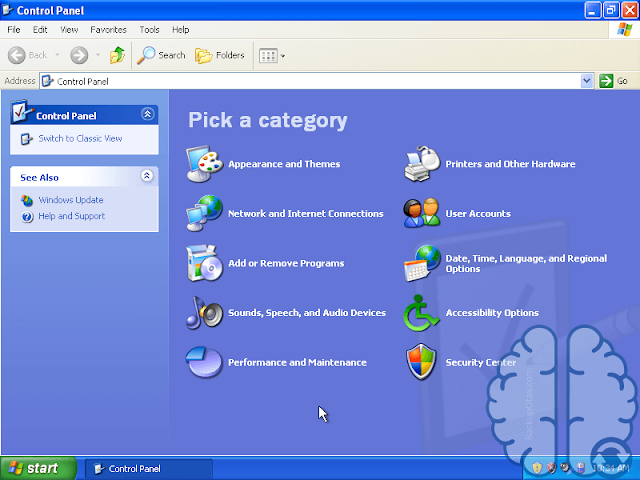Screen dimensions: 640x480
Task: Click the Views toolbar icon
Action: click(268, 56)
